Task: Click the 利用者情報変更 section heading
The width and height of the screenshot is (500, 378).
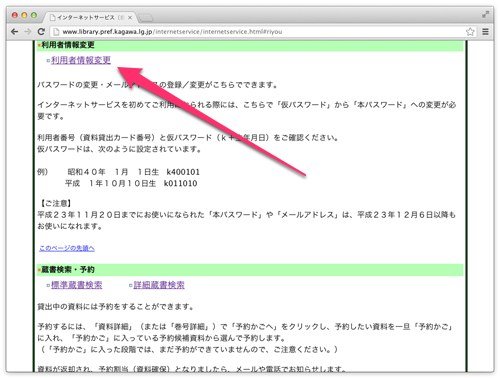Action: click(x=68, y=45)
